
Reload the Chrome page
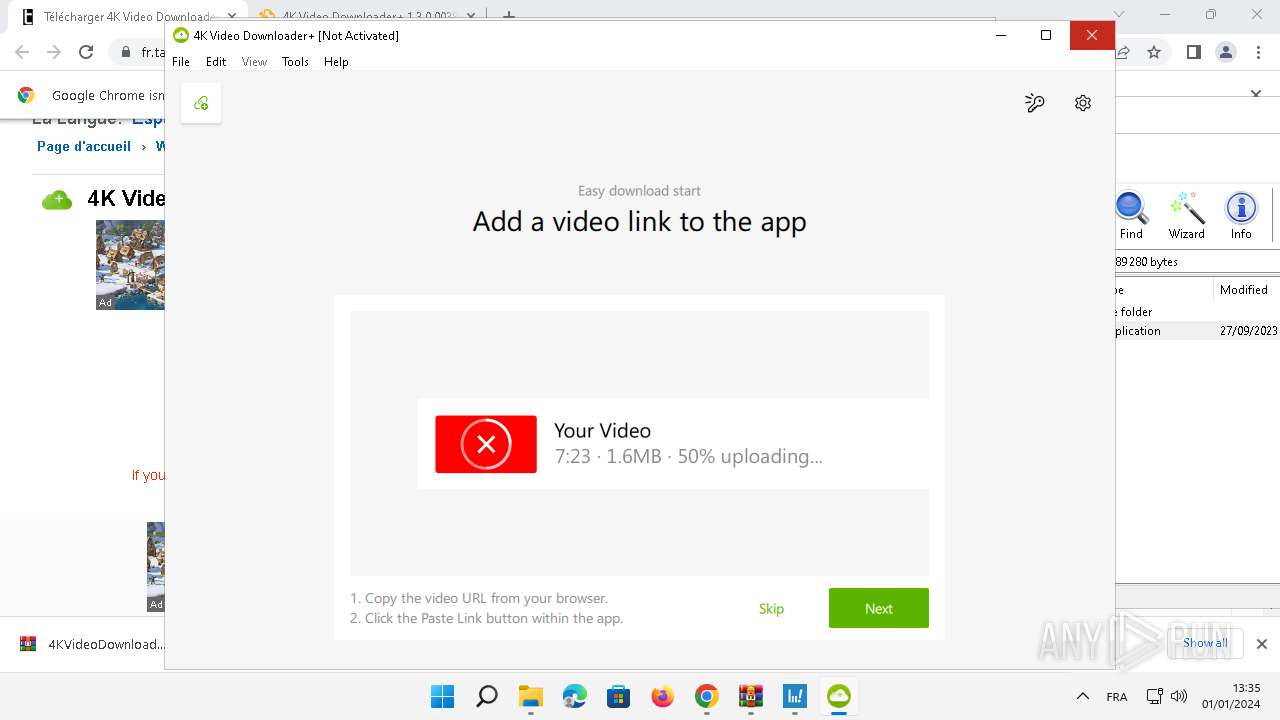click(86, 52)
